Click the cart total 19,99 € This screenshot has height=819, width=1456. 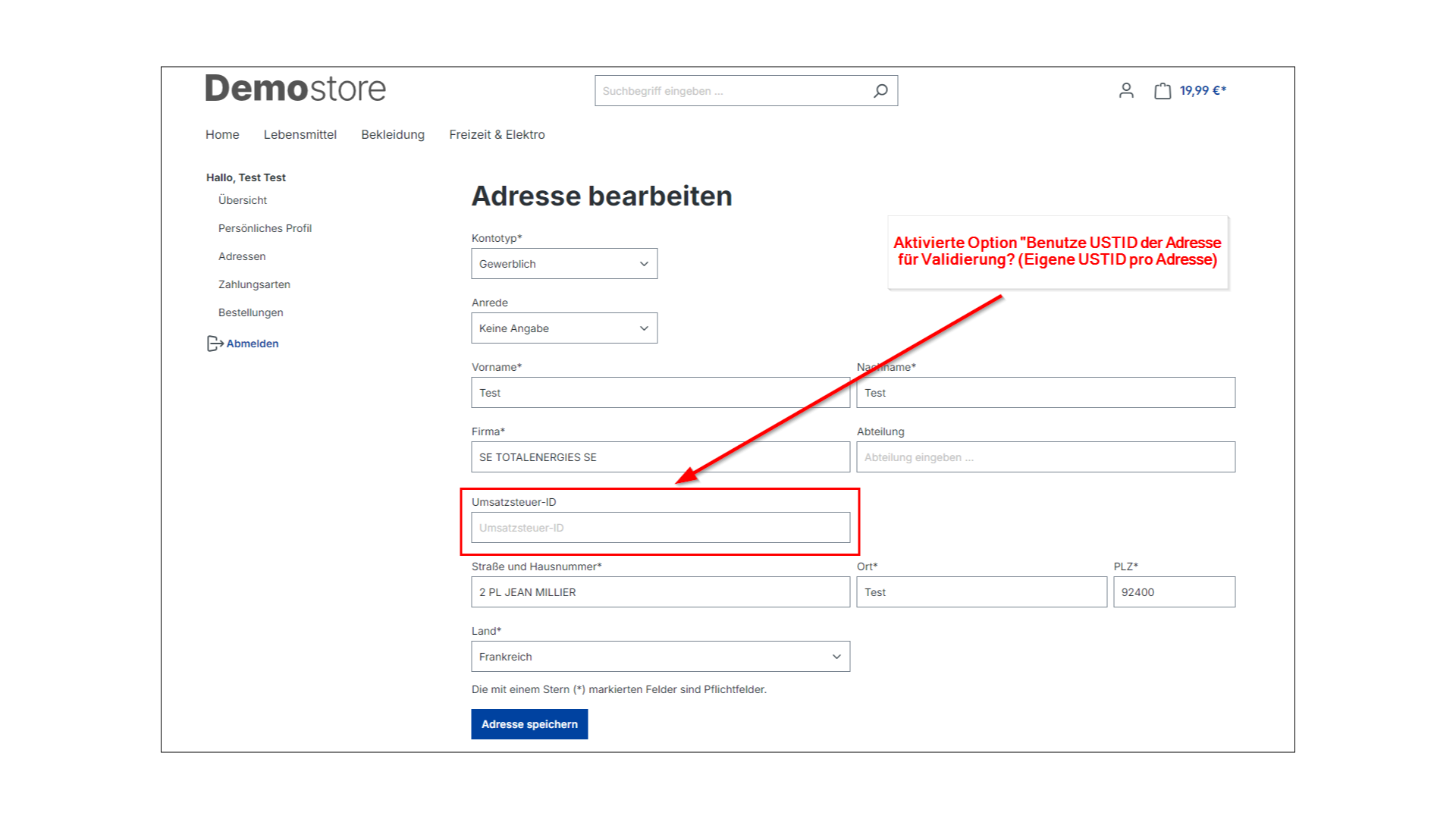tap(1203, 90)
